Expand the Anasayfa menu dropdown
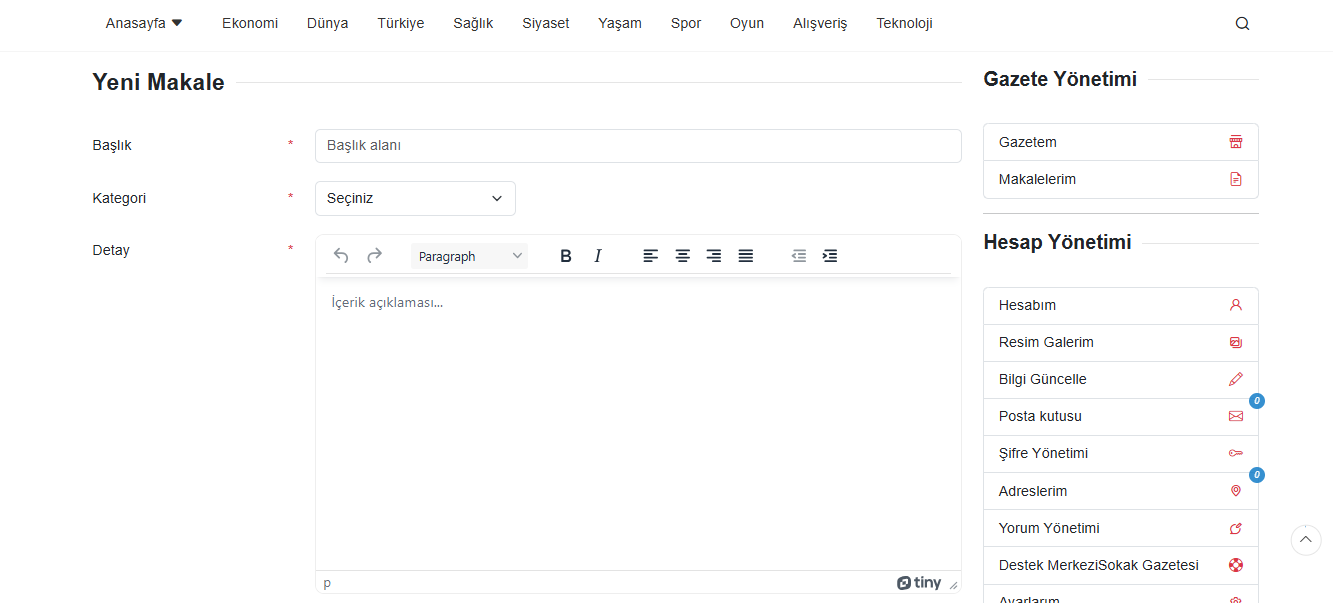 [x=144, y=23]
